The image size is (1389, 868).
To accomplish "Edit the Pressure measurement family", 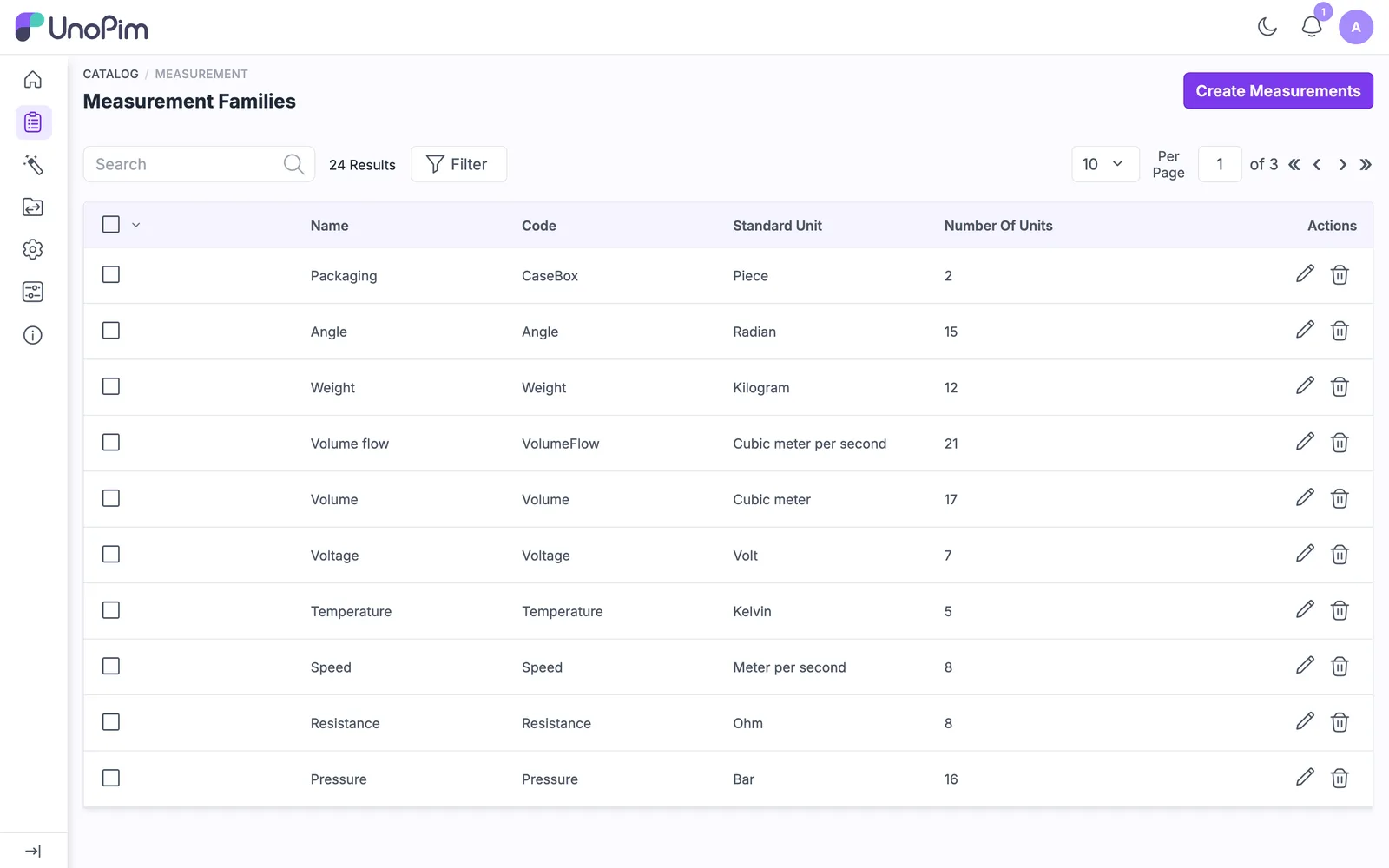I will (1305, 778).
